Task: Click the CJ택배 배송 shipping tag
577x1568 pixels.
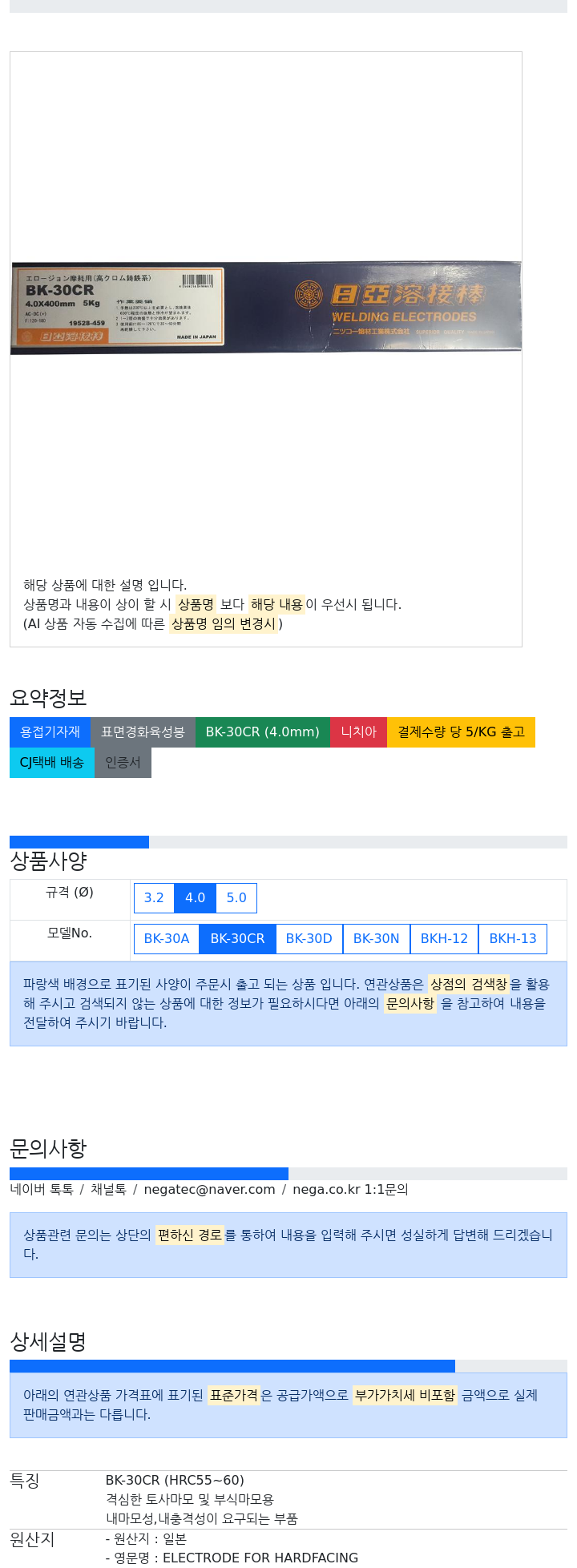Action: [x=51, y=762]
